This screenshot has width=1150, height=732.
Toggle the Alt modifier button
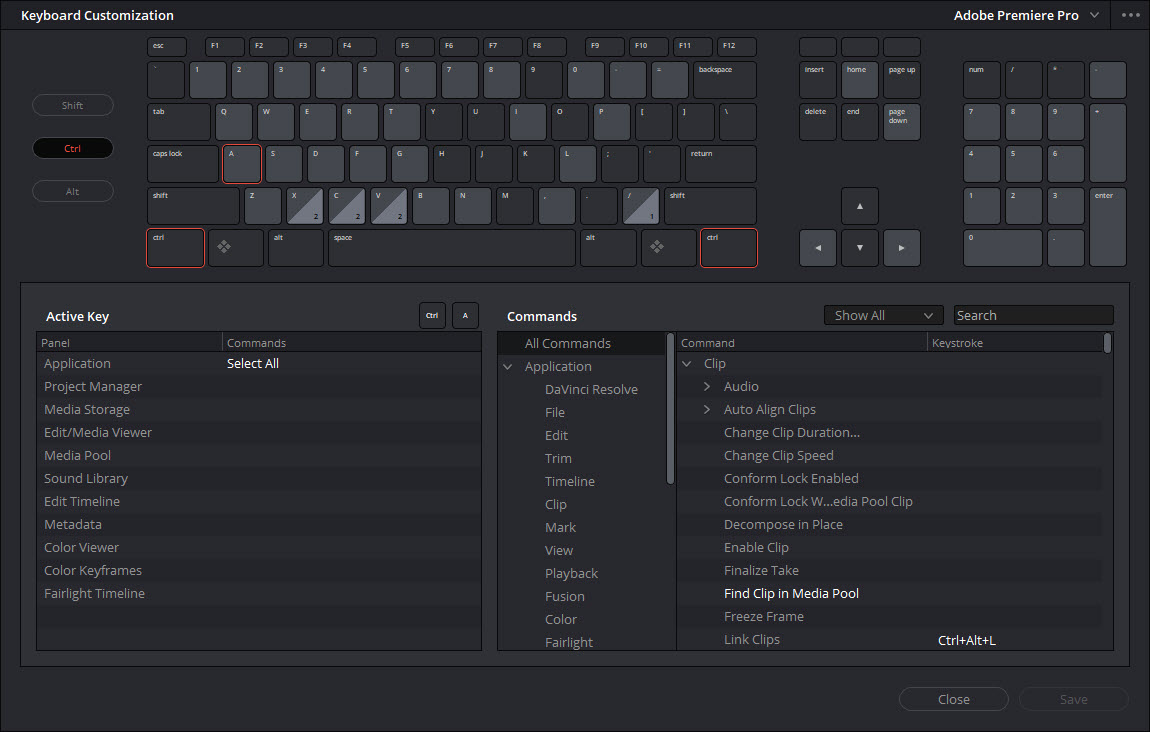(x=73, y=192)
